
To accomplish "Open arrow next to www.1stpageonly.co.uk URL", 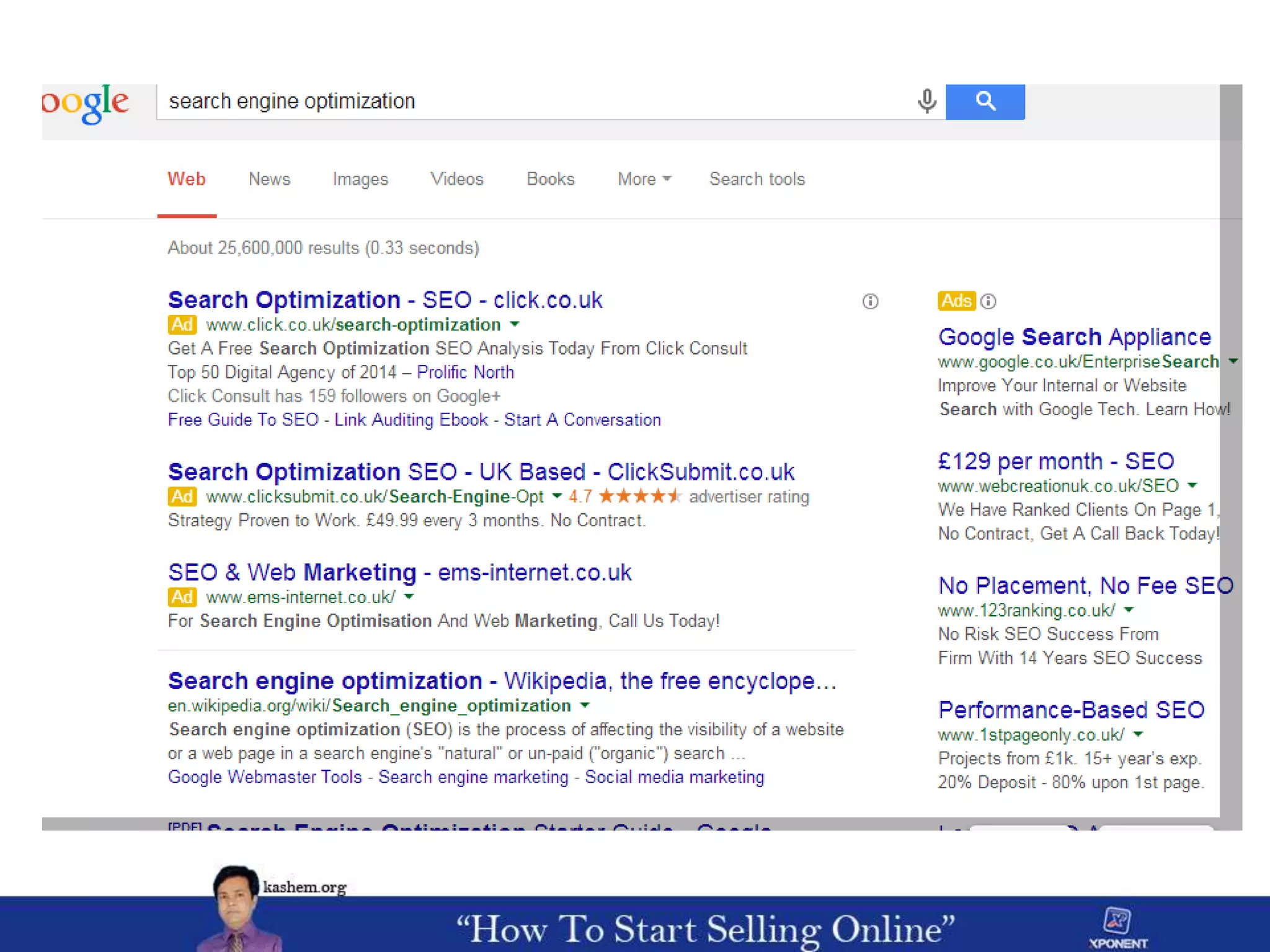I will click(x=1138, y=734).
